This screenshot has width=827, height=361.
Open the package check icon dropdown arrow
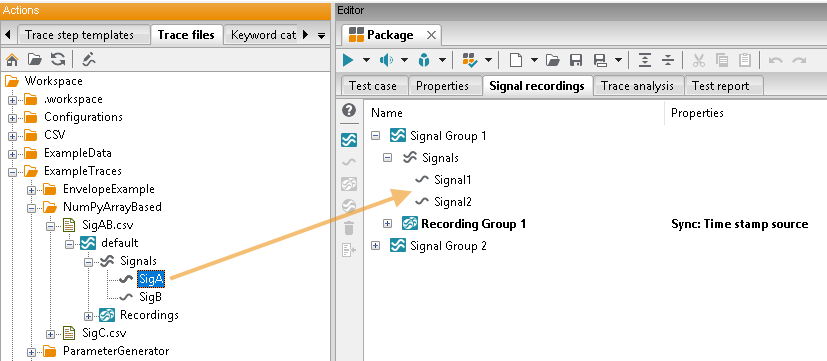[488, 60]
